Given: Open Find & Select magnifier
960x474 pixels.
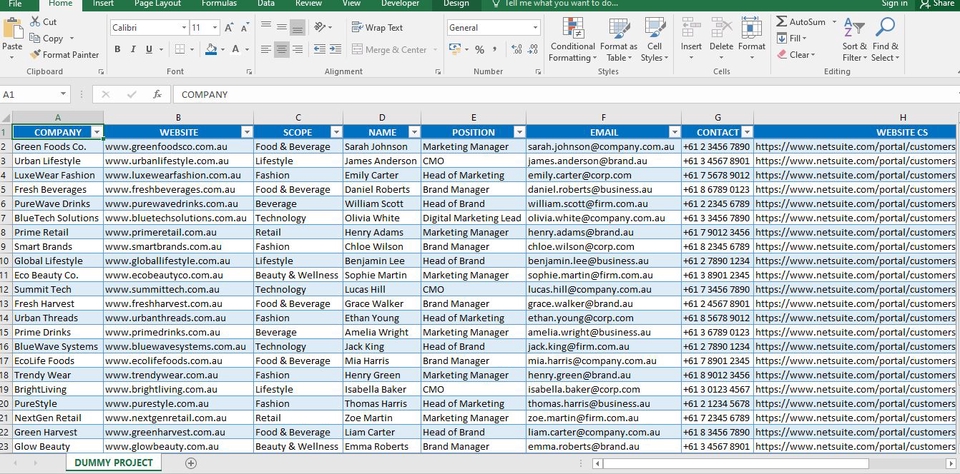Looking at the screenshot, I should (x=885, y=39).
